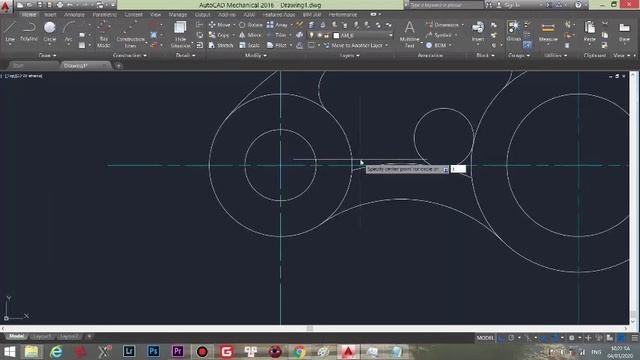Viewport: 640px width, 360px height.
Task: Open the AutoCAD application menu logo button
Action: coord(6,7)
